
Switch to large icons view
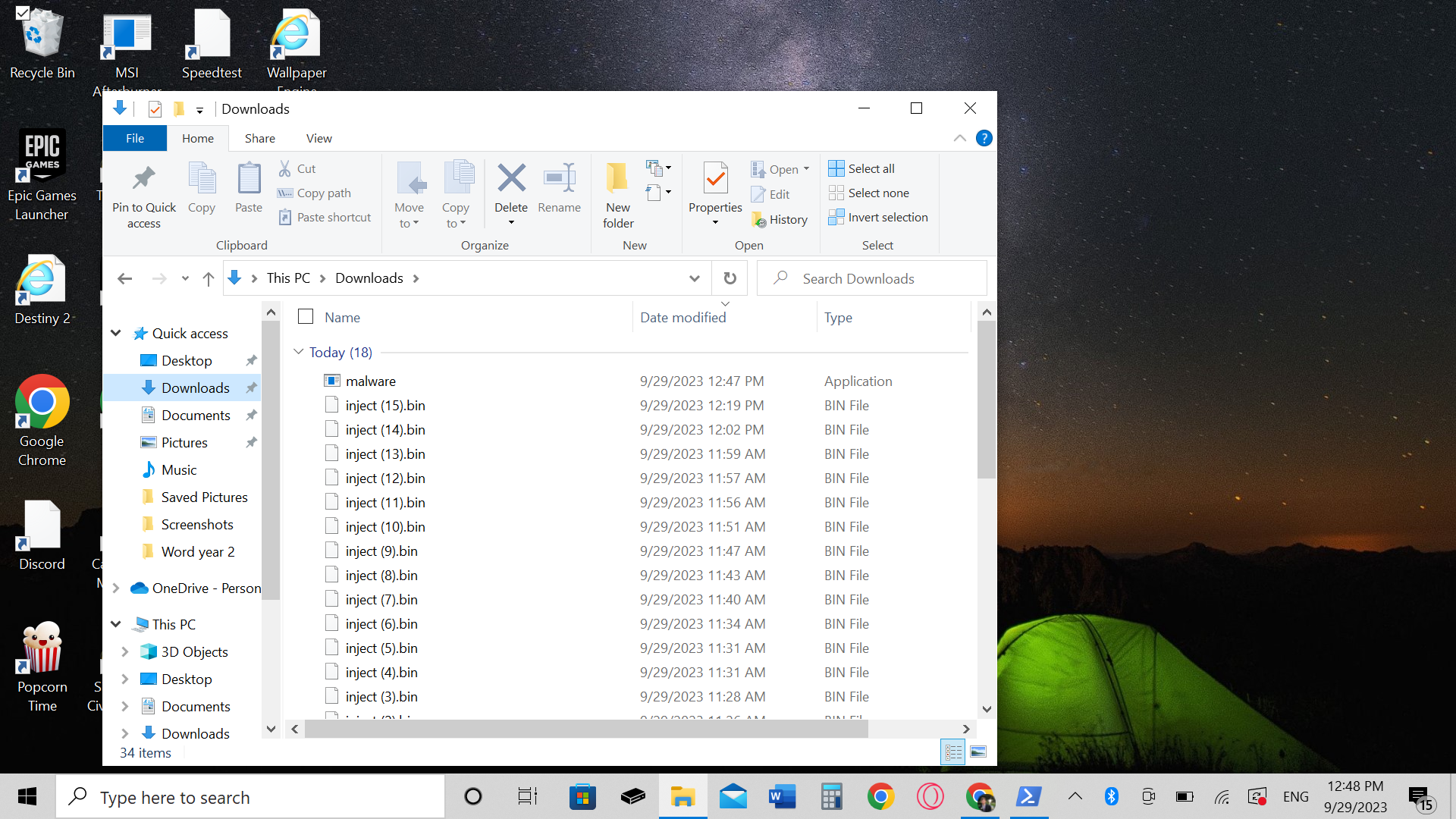(978, 752)
